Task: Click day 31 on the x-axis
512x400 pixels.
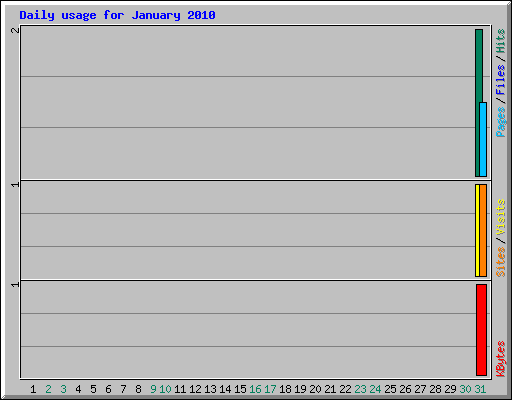Action: coord(480,389)
